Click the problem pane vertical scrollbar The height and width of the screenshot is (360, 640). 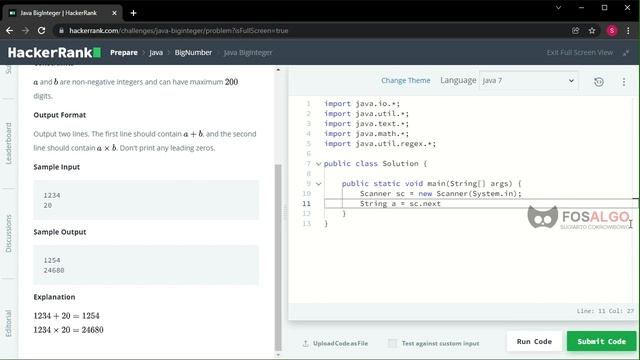(278, 257)
